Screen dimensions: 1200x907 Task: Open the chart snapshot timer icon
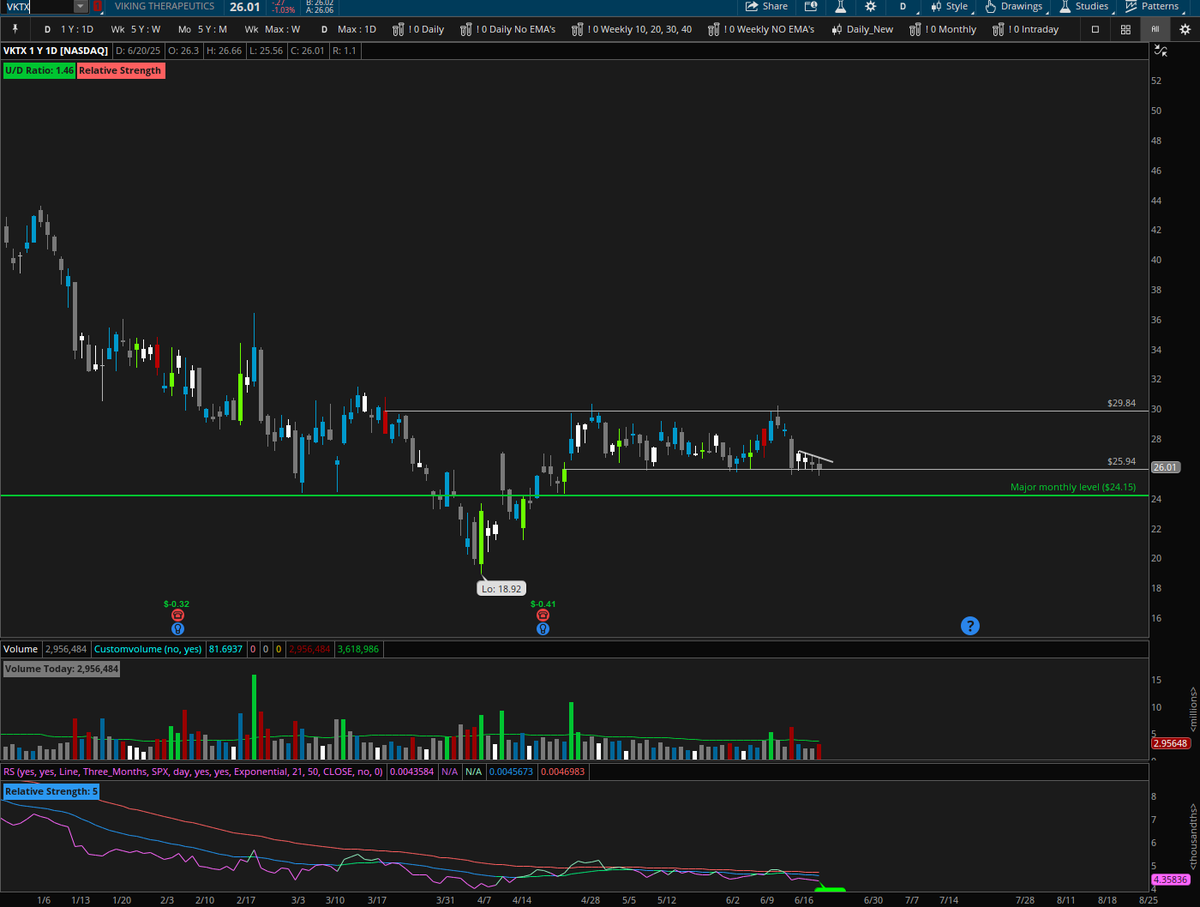pyautogui.click(x=810, y=6)
